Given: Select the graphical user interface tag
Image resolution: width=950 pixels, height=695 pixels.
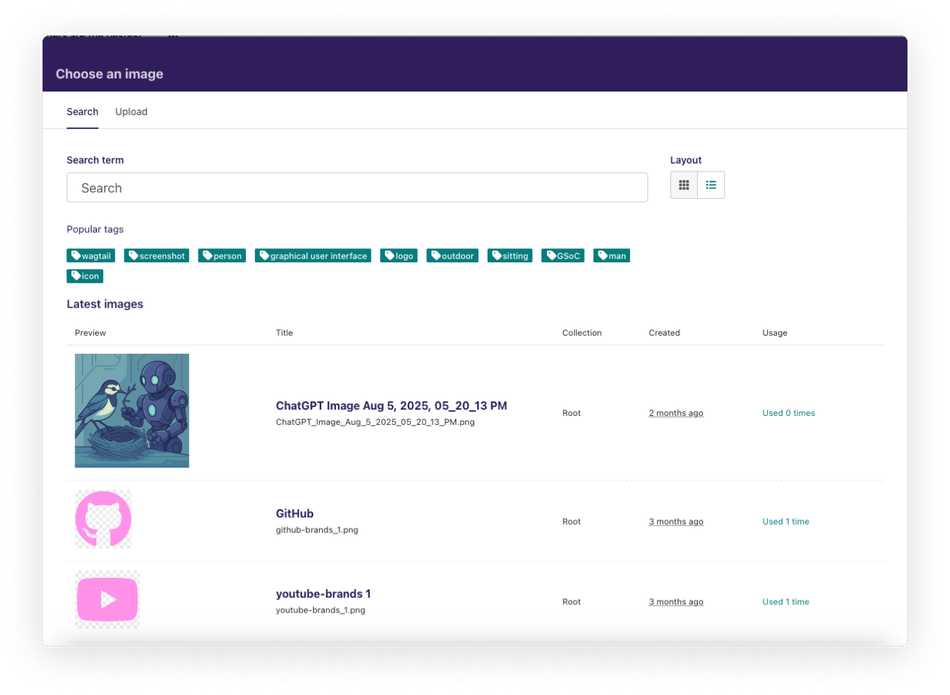Looking at the screenshot, I should point(315,255).
